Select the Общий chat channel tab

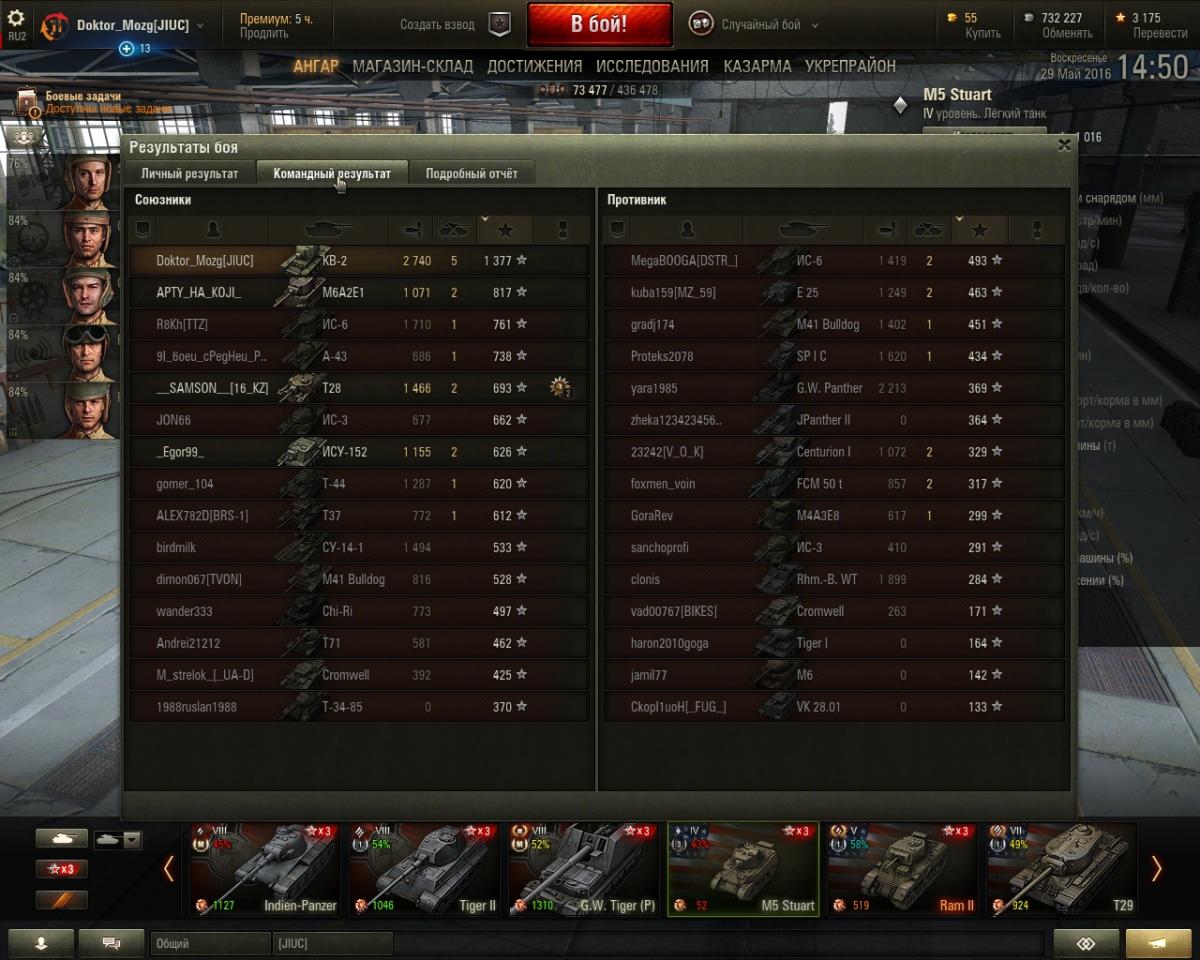[x=210, y=943]
